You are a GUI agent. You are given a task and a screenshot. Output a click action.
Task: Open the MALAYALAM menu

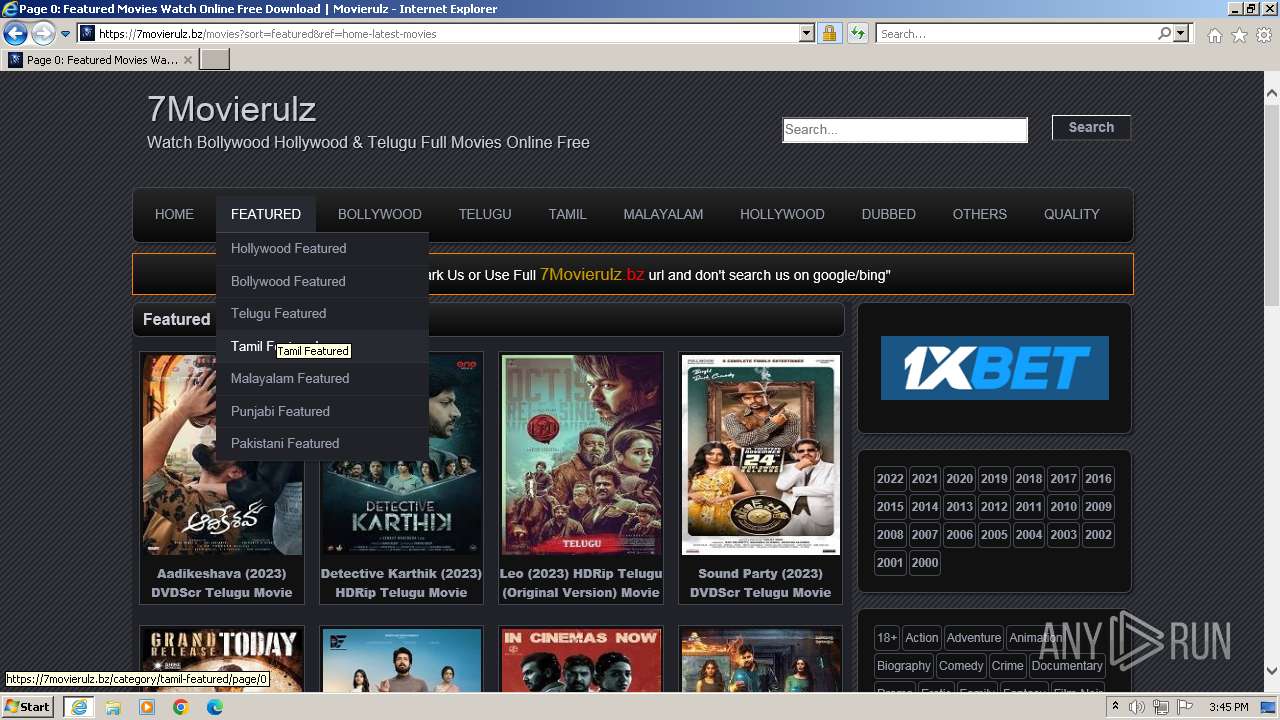[663, 214]
